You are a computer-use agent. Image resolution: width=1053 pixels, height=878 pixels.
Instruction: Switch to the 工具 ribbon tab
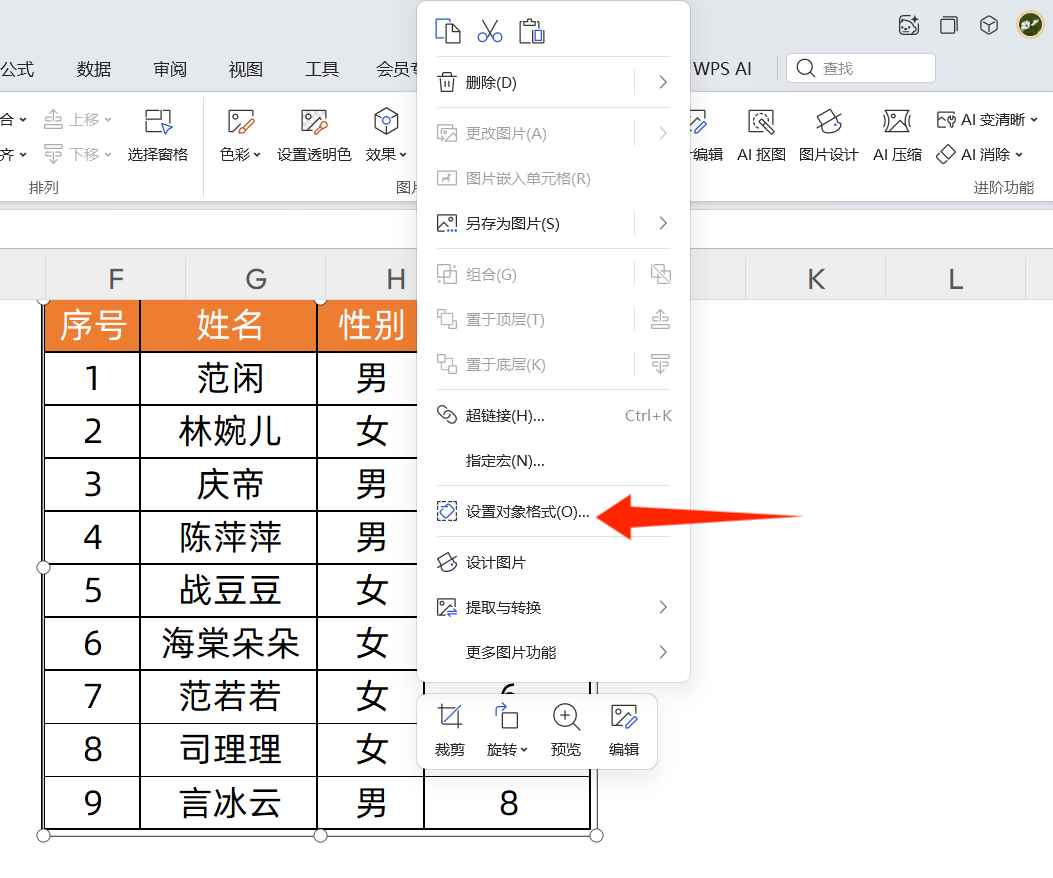tap(322, 69)
